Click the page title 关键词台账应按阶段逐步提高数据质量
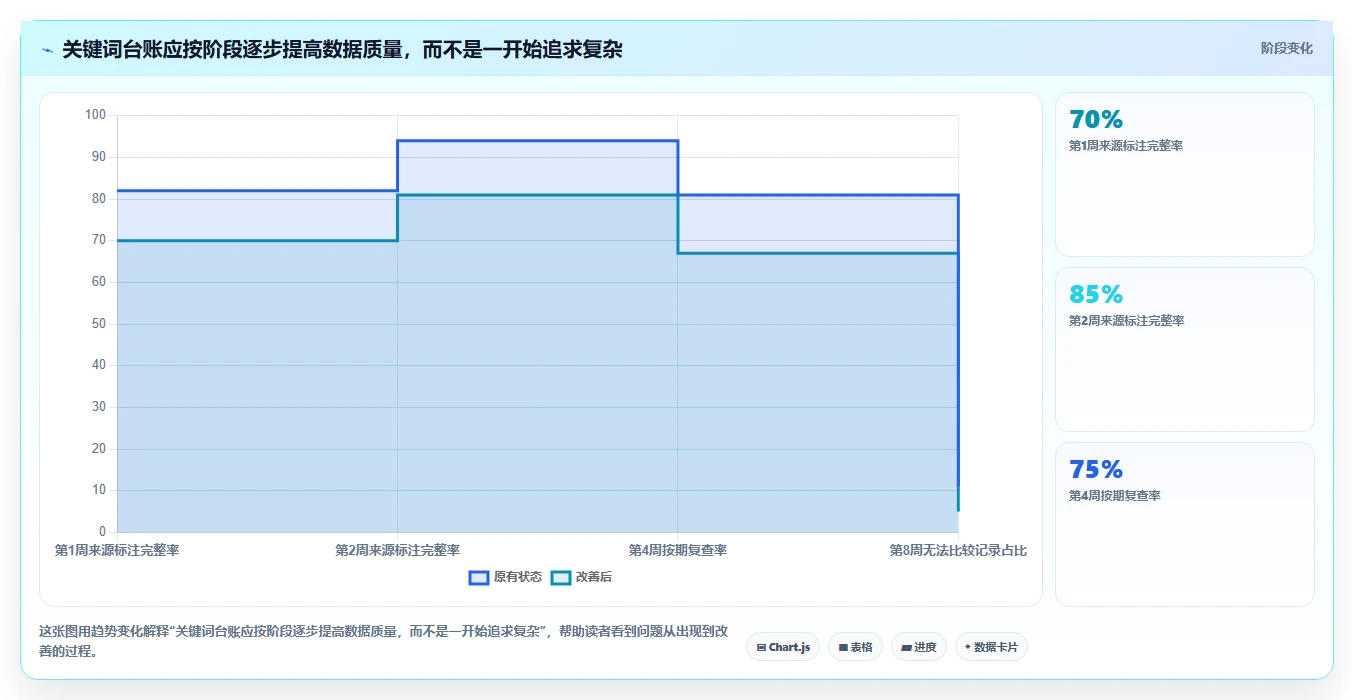The width and height of the screenshot is (1354, 700). [x=342, y=49]
